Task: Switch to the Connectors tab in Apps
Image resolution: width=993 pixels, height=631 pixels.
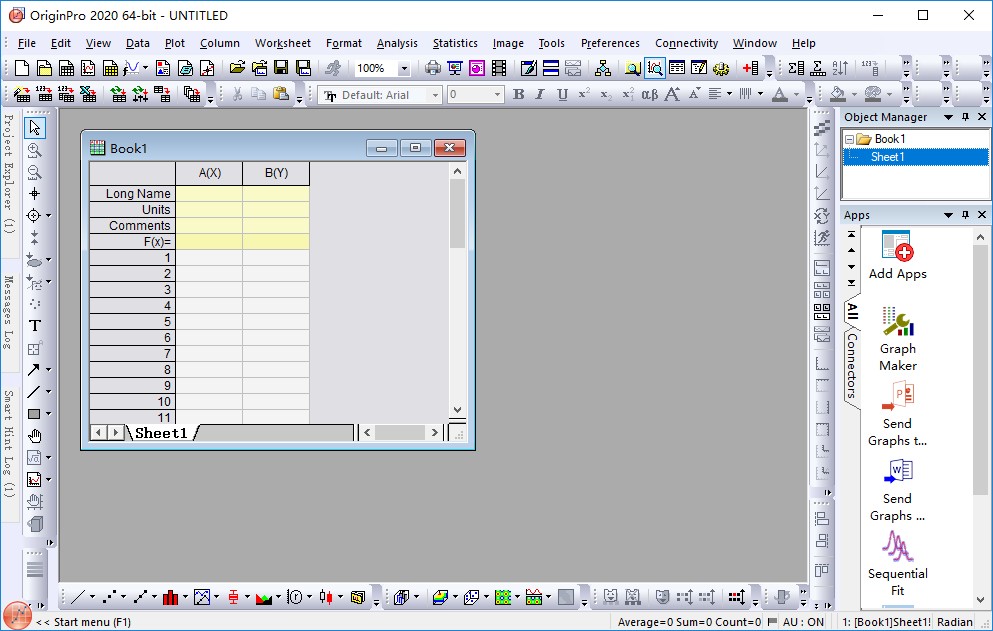Action: pos(851,366)
